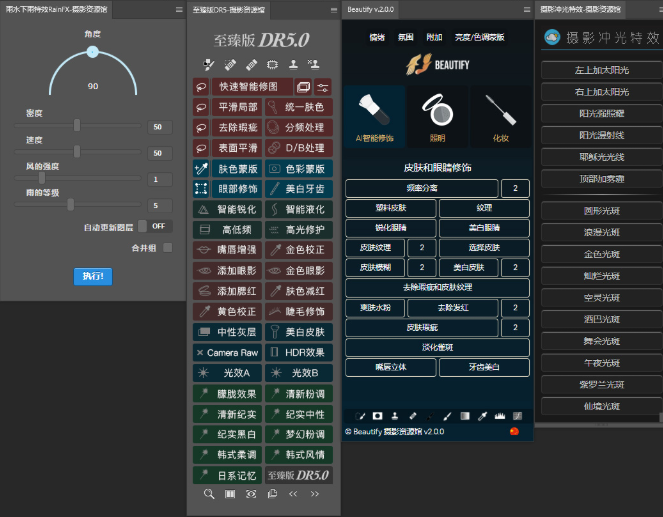Click the number field beside 去除发红
Screen dimensions: 663x517
[x=515, y=308]
